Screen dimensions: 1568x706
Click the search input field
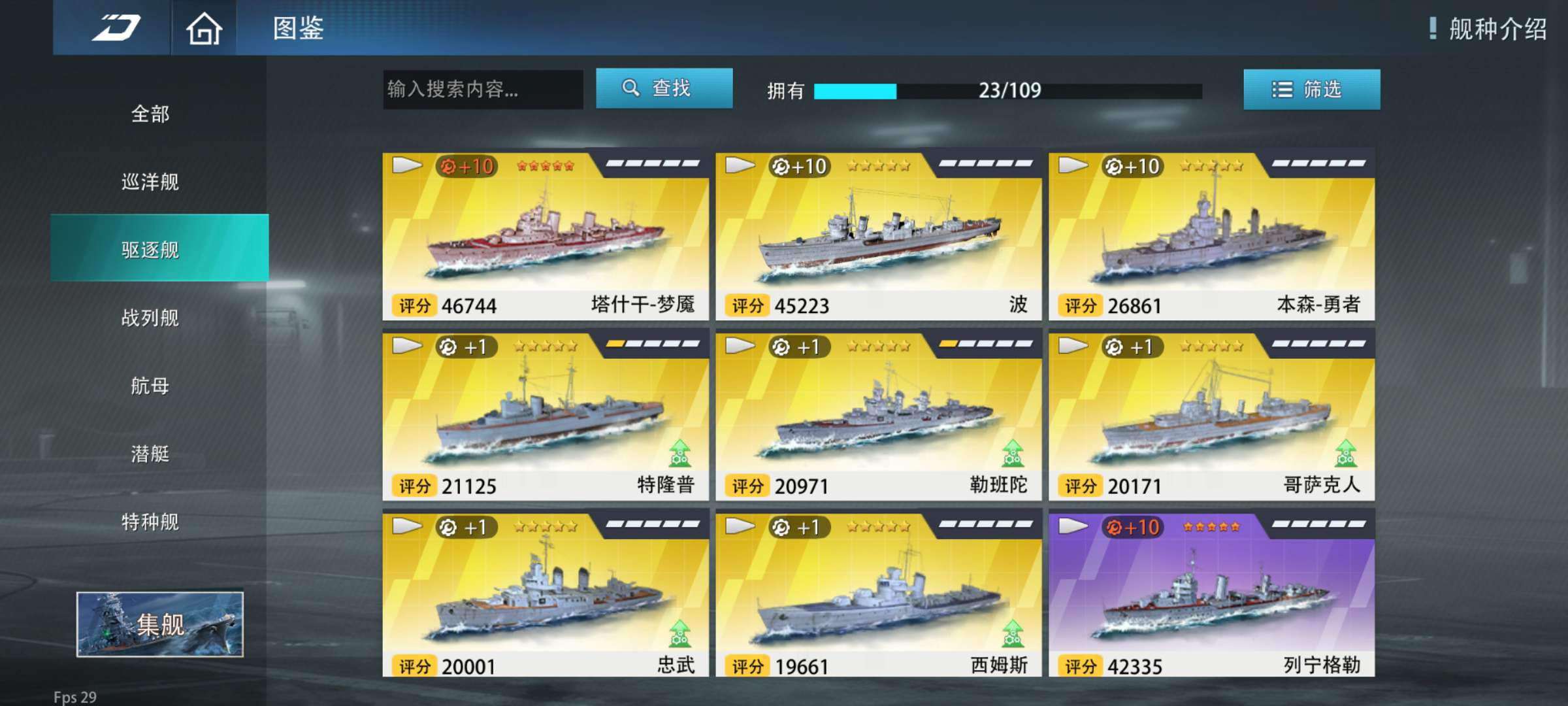coord(483,89)
